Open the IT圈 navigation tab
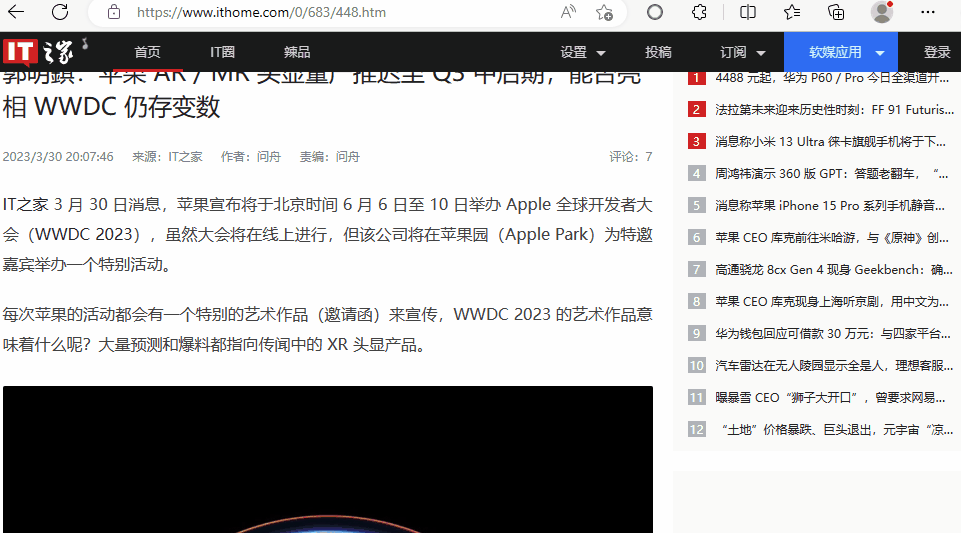 [x=222, y=52]
